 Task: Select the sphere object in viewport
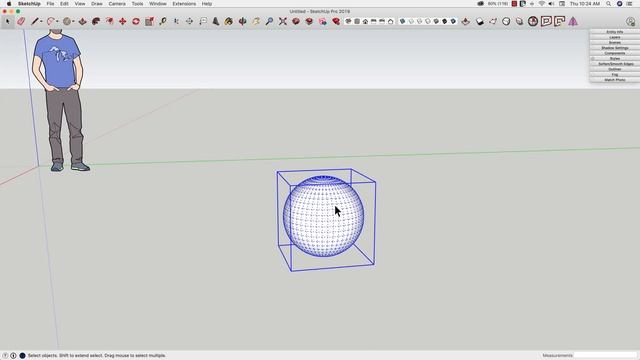point(324,216)
